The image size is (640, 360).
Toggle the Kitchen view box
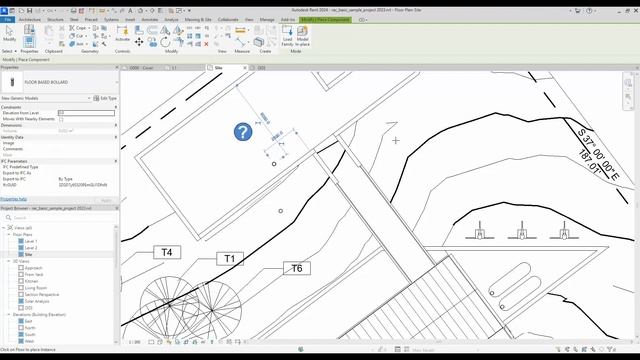point(21,281)
